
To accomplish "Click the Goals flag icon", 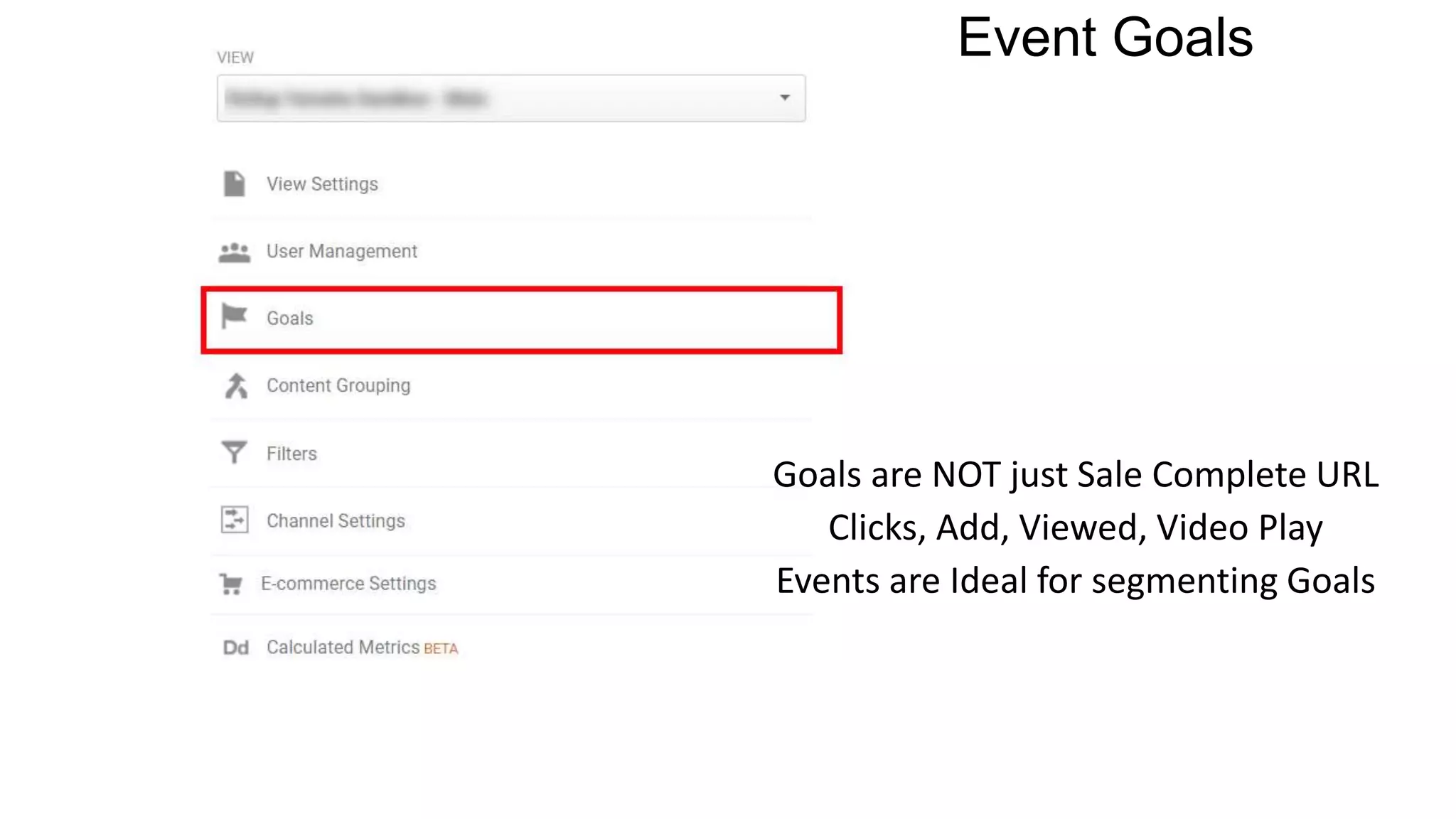I will pyautogui.click(x=234, y=316).
